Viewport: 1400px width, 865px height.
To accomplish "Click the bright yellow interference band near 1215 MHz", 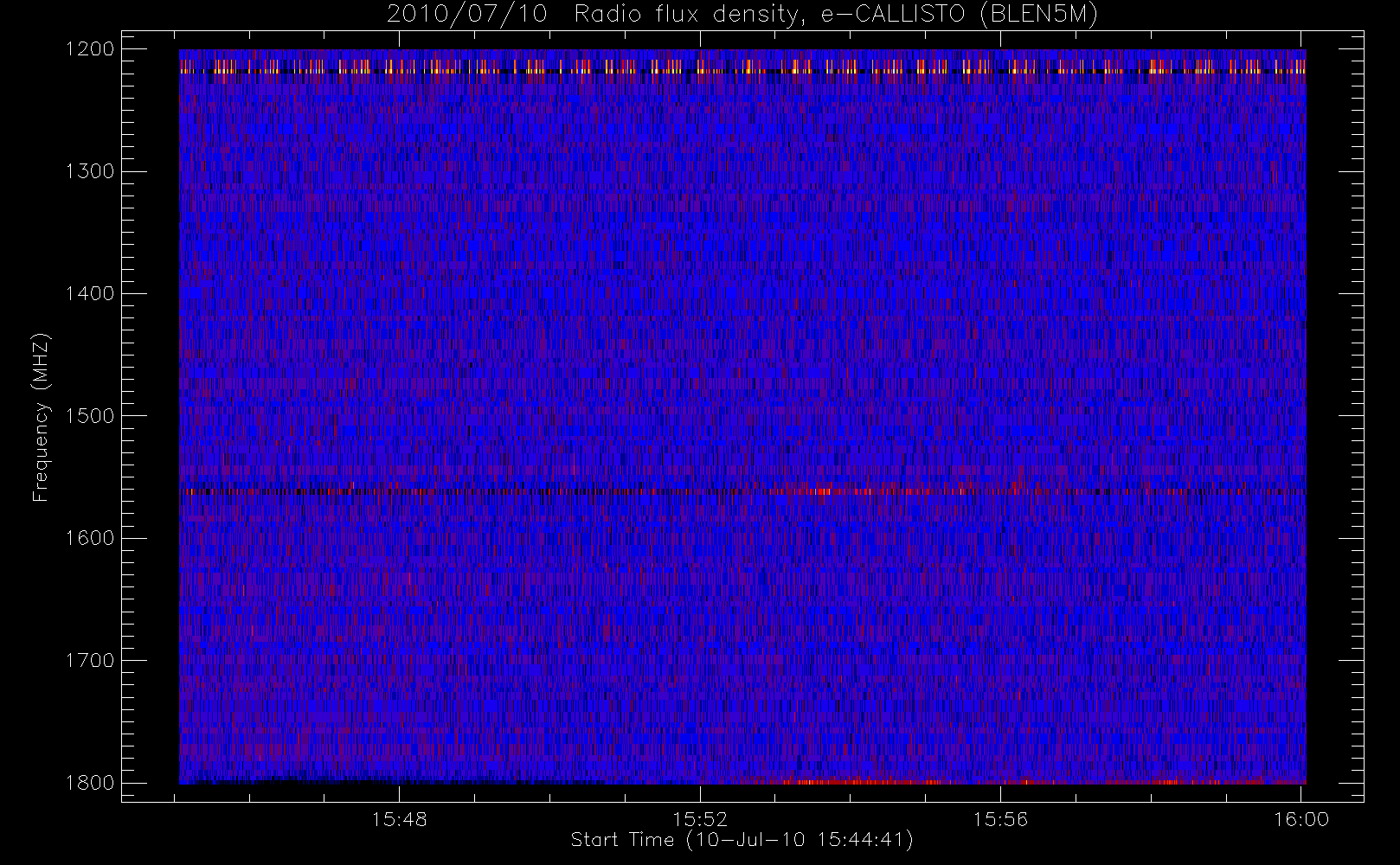I will click(742, 67).
